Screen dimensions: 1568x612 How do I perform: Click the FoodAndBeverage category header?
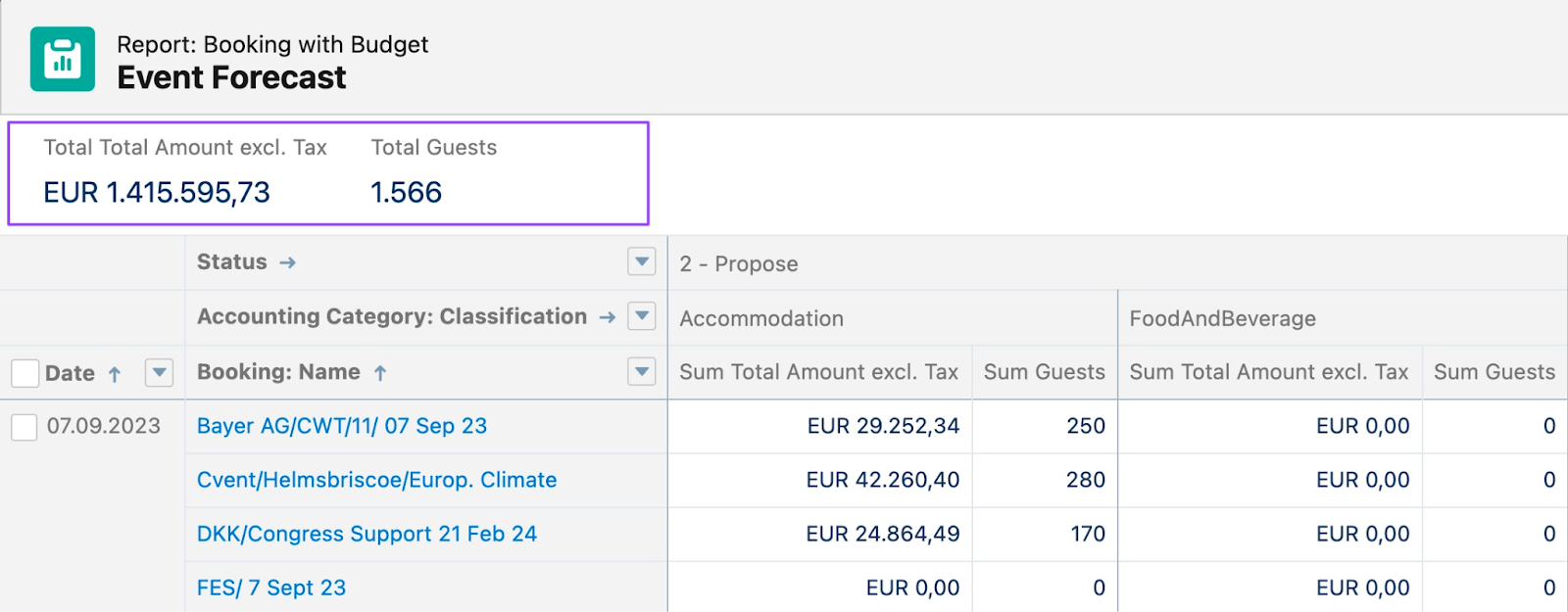click(x=1222, y=318)
